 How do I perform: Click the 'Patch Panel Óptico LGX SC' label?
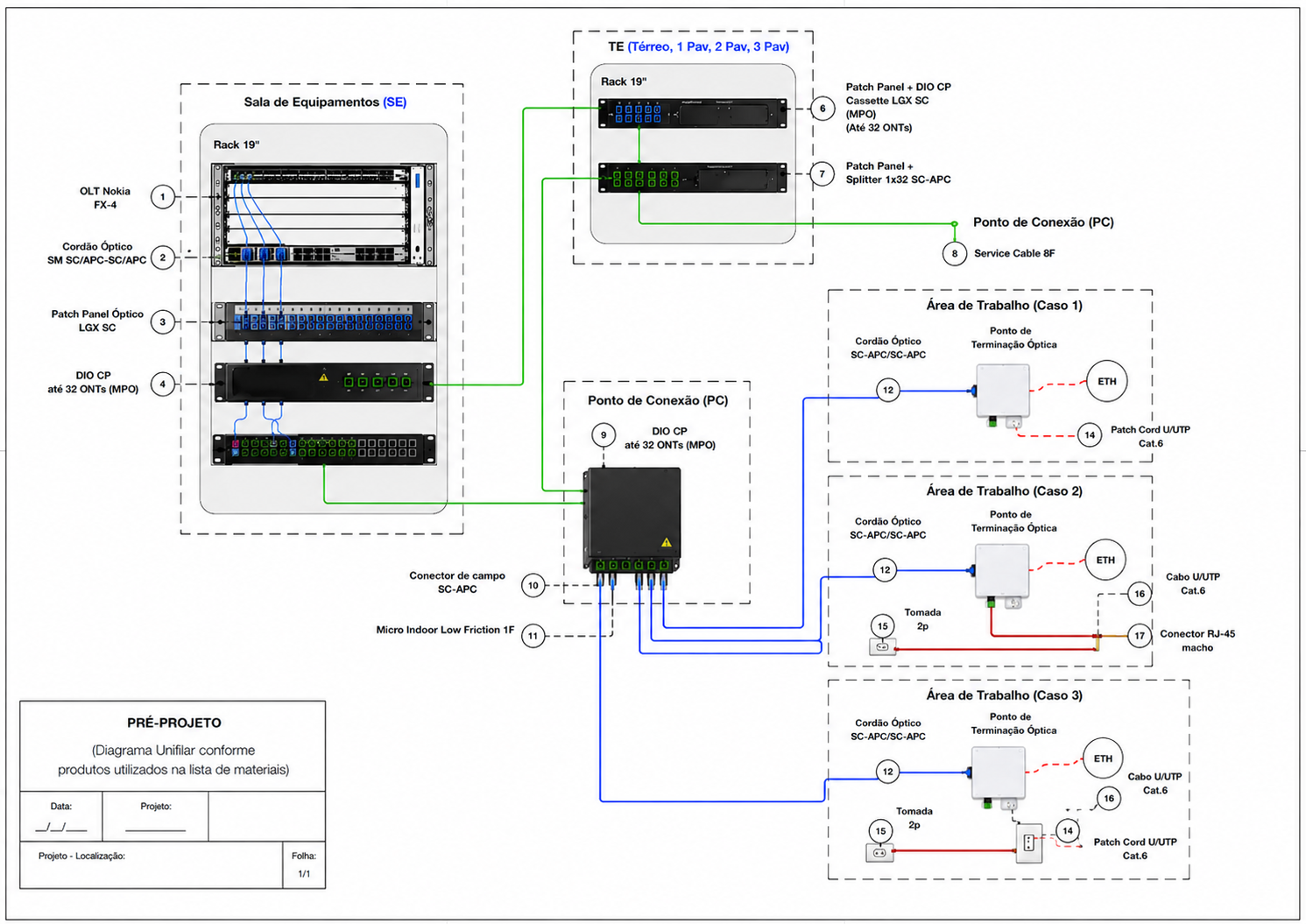pyautogui.click(x=97, y=321)
